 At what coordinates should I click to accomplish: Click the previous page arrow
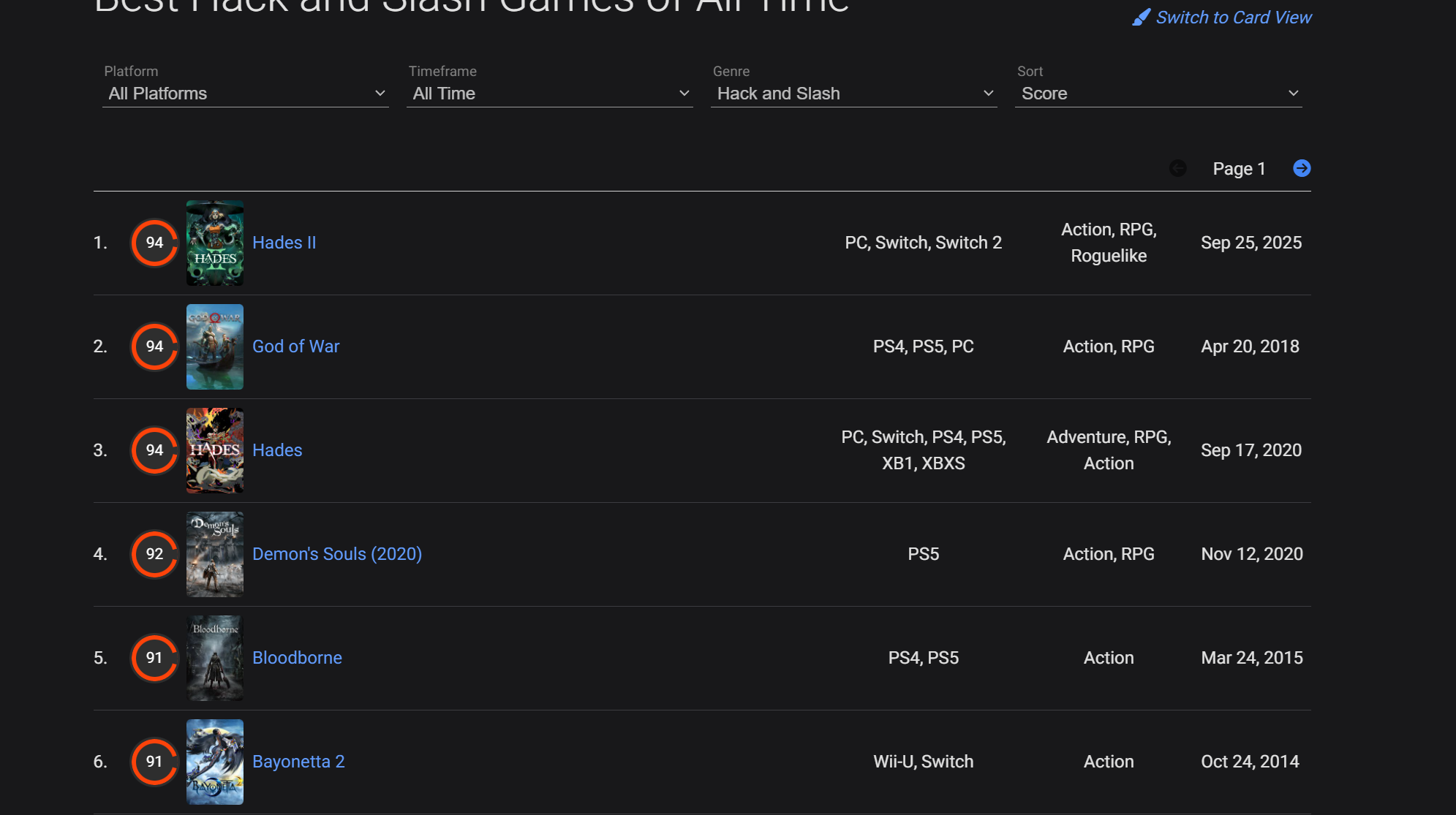click(x=1177, y=168)
